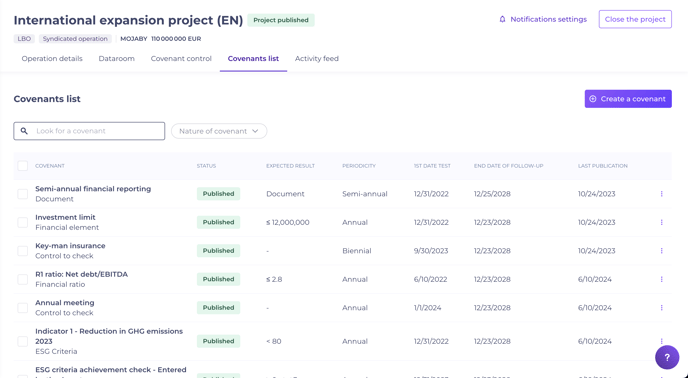
Task: Click Close the project button
Action: tap(635, 19)
